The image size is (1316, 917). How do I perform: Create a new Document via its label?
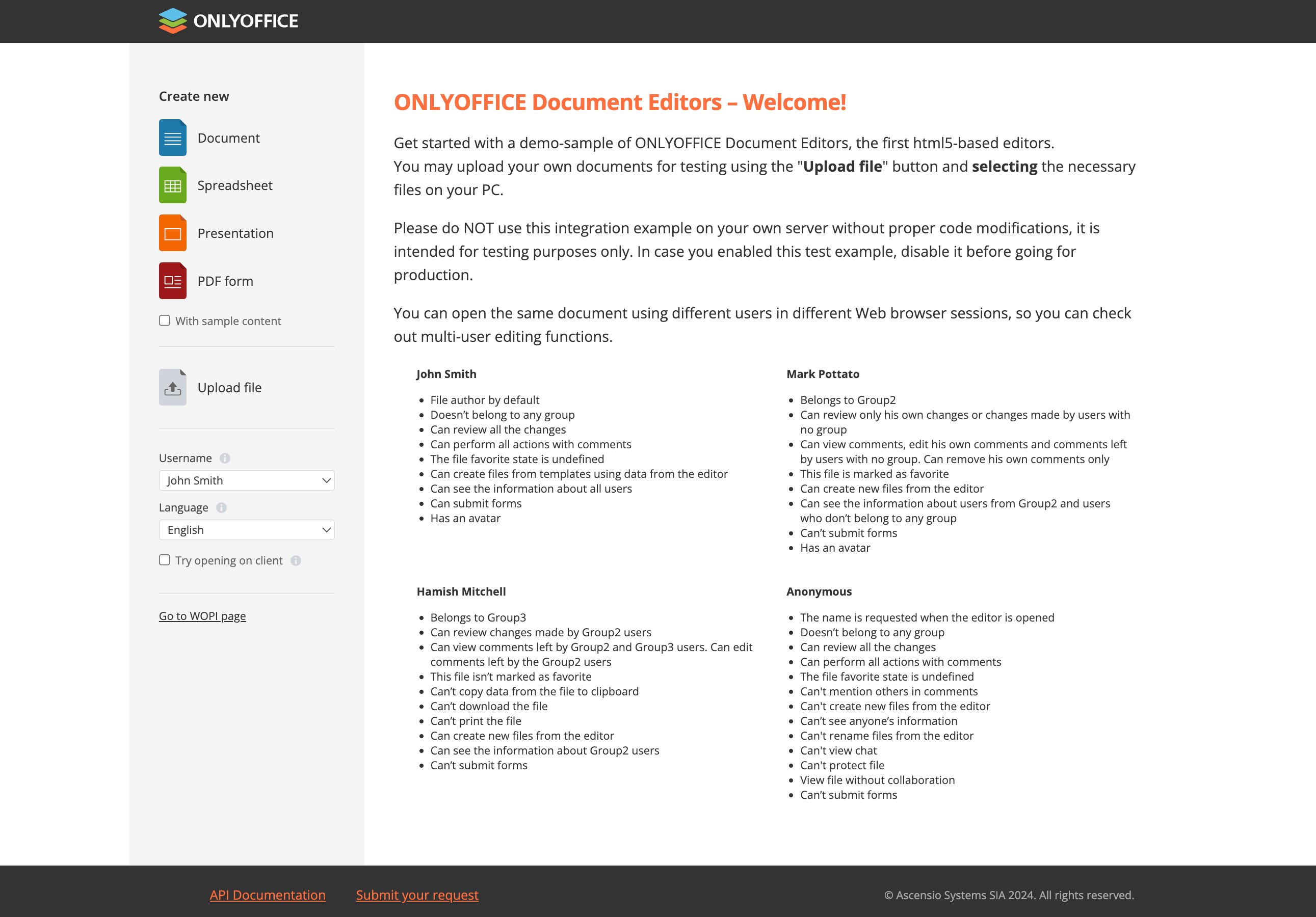(229, 138)
